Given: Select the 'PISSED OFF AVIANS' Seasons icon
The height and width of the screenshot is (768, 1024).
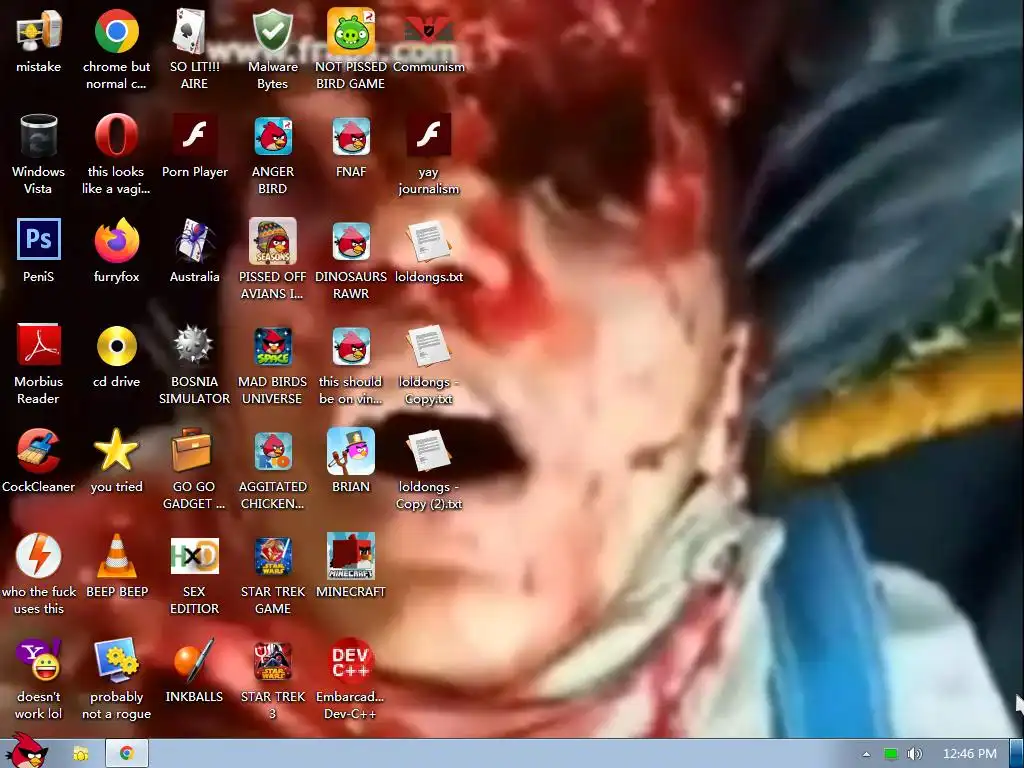Looking at the screenshot, I should 272,240.
